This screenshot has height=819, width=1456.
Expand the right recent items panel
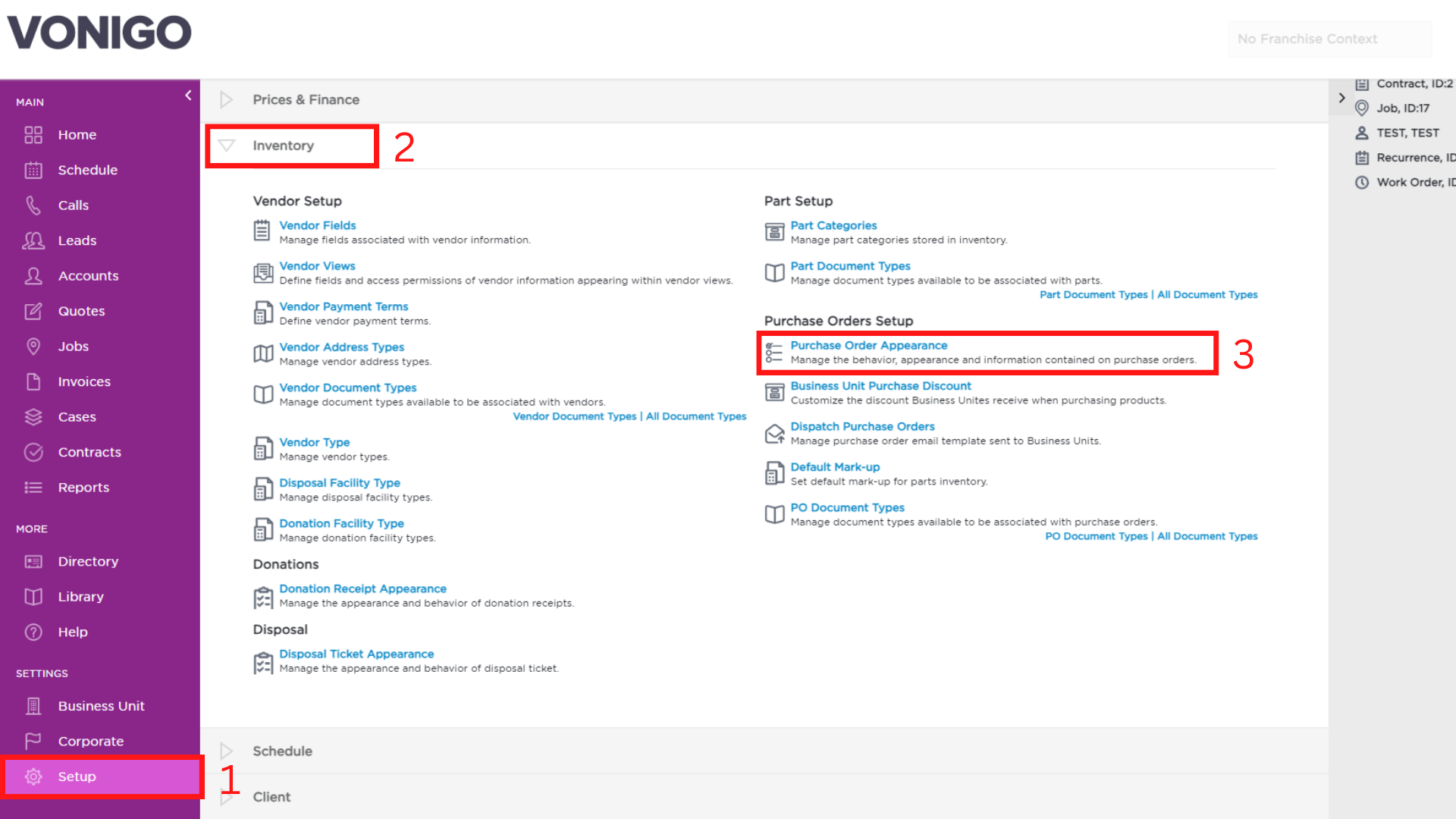pyautogui.click(x=1341, y=98)
